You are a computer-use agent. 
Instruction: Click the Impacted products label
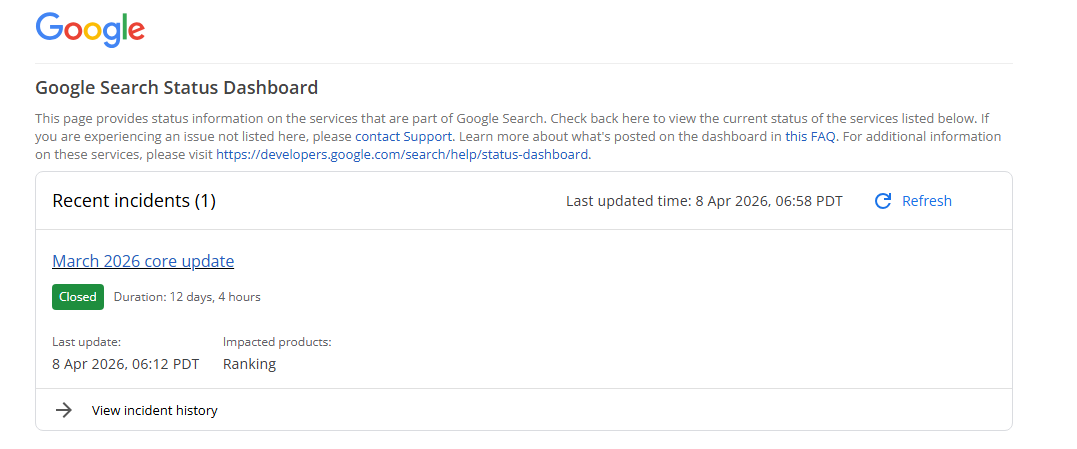(276, 342)
